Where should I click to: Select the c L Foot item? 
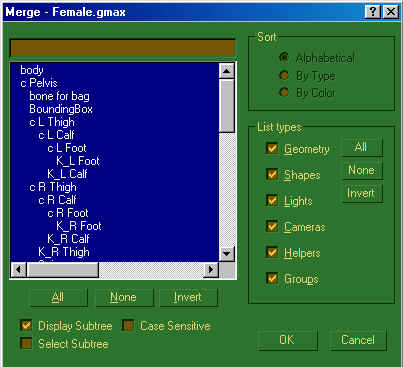67,148
